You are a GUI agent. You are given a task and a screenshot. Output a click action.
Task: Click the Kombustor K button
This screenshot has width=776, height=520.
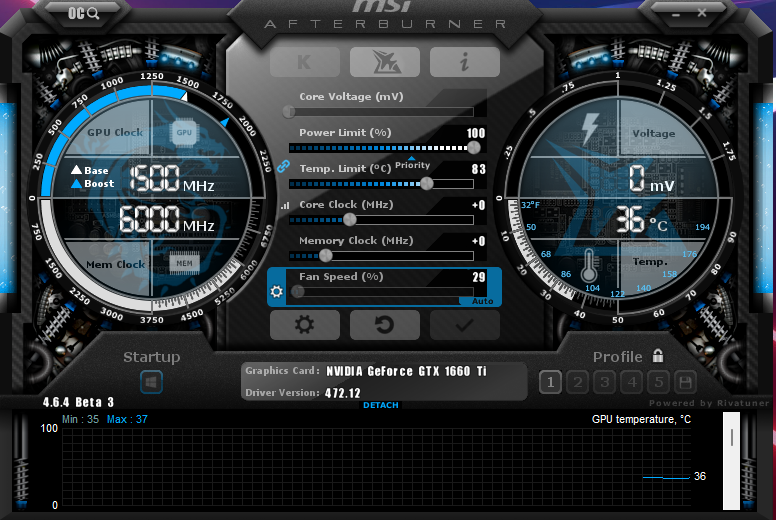[x=305, y=62]
